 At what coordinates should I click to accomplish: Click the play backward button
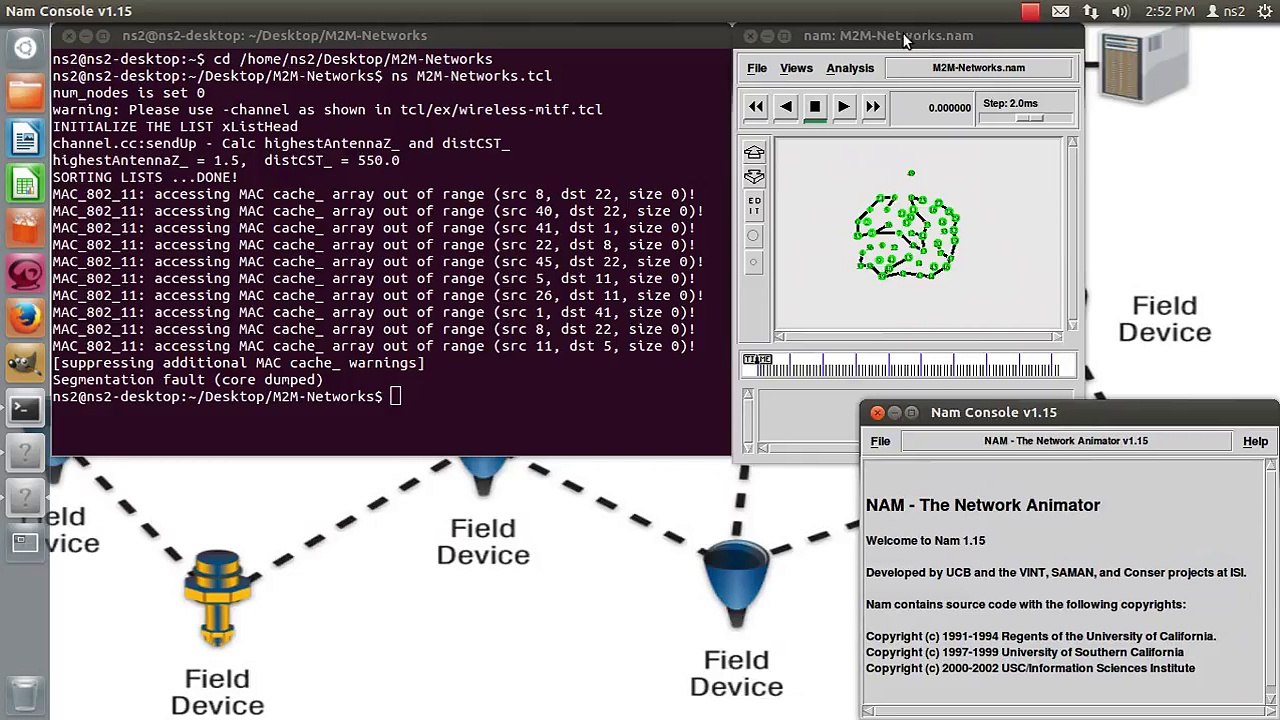[785, 107]
